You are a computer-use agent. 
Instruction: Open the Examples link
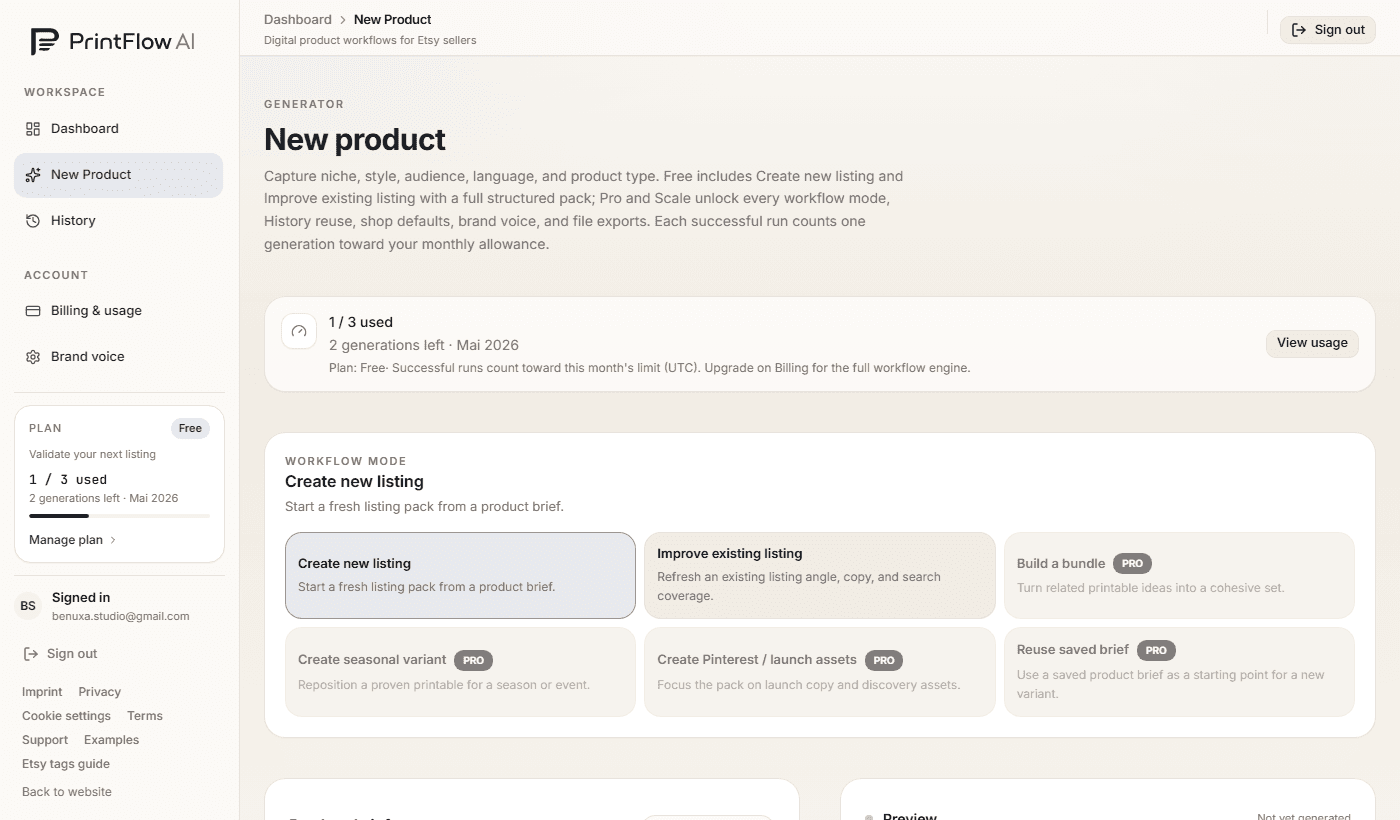click(111, 740)
